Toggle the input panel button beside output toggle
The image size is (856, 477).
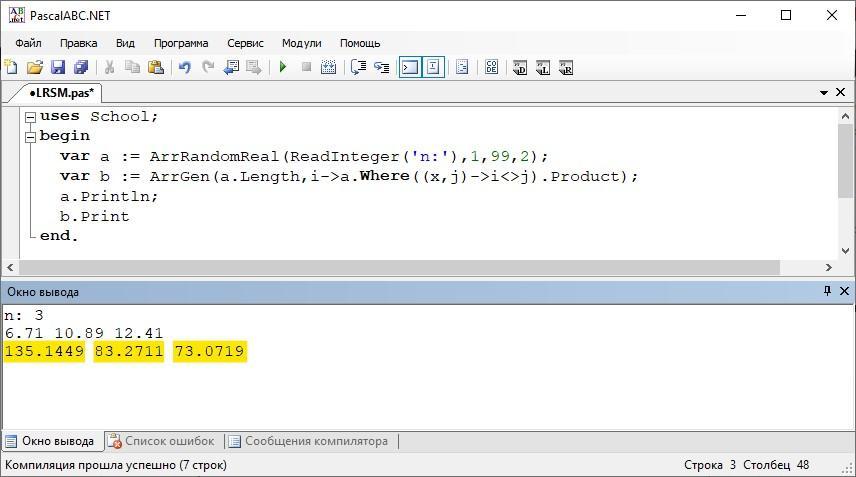tap(433, 67)
